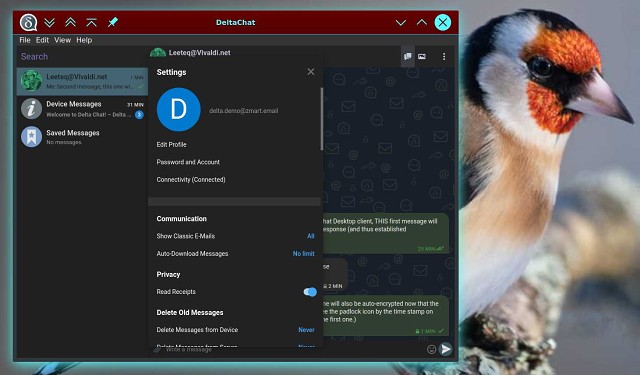Screen dimensions: 640x375
Task: Click the keep-above arrow with bar icon
Action: coord(91,22)
